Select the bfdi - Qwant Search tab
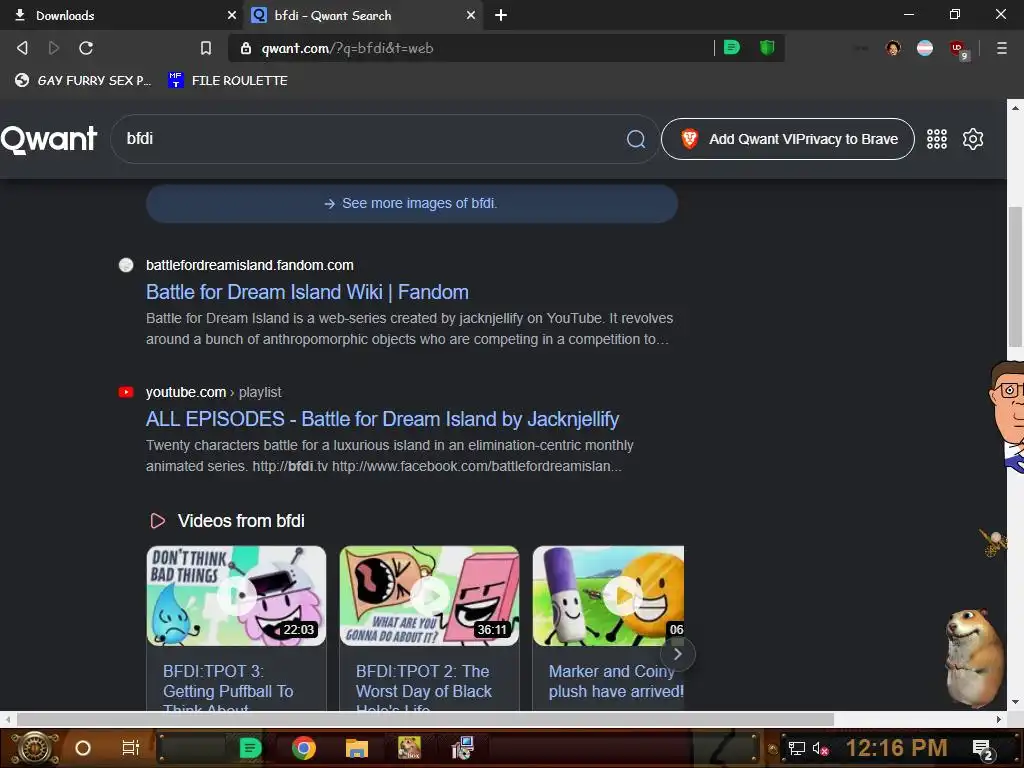This screenshot has width=1024, height=768. (x=364, y=15)
